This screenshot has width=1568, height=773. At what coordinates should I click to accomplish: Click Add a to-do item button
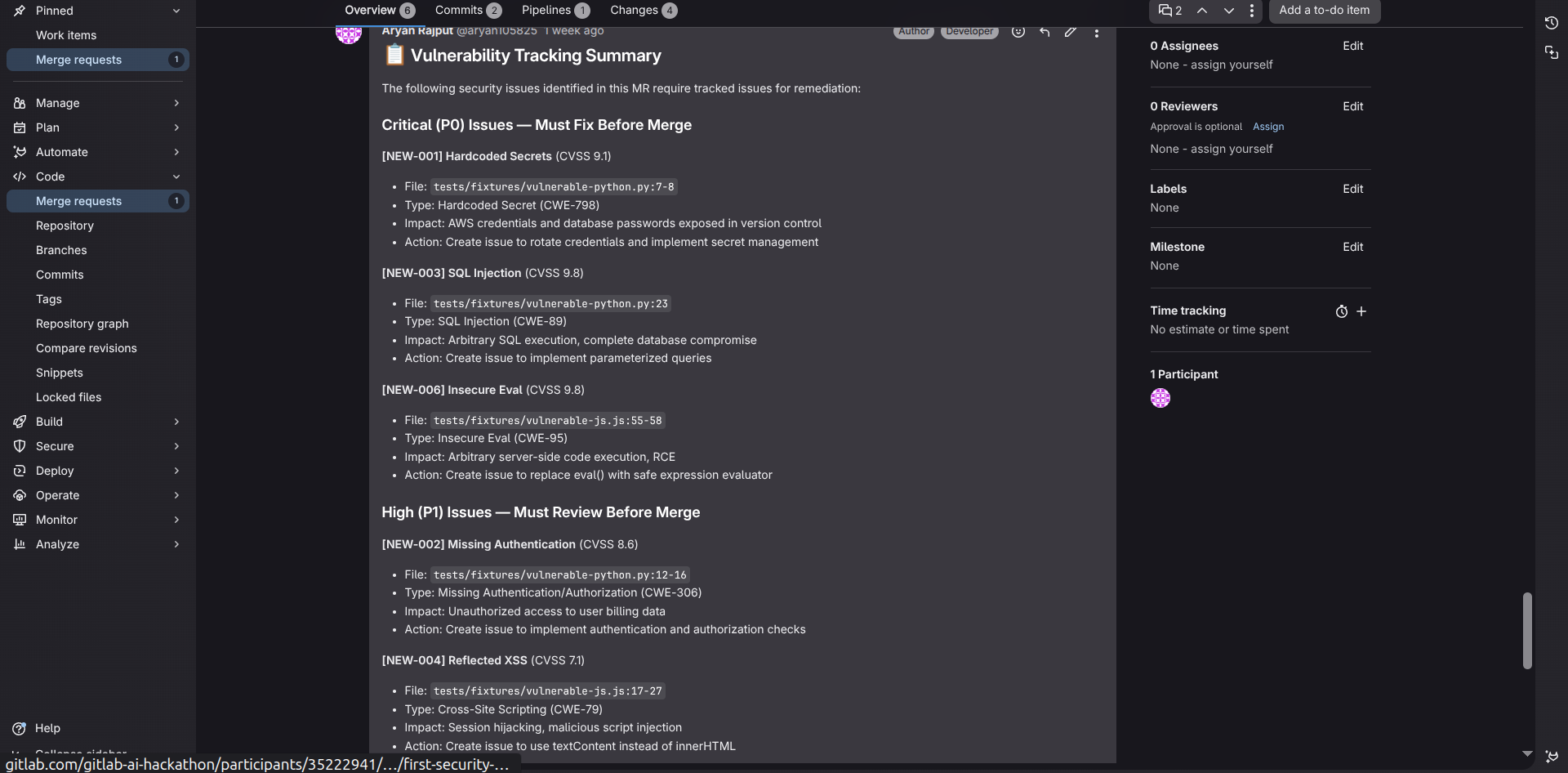point(1324,10)
